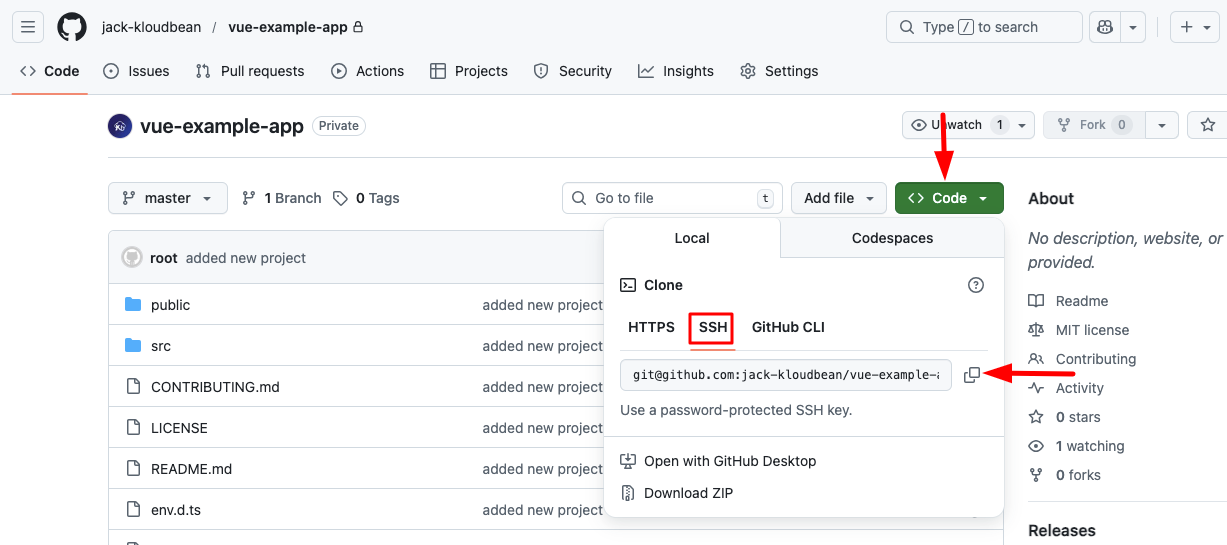Click the Fork button
The image size is (1227, 545).
point(1094,125)
